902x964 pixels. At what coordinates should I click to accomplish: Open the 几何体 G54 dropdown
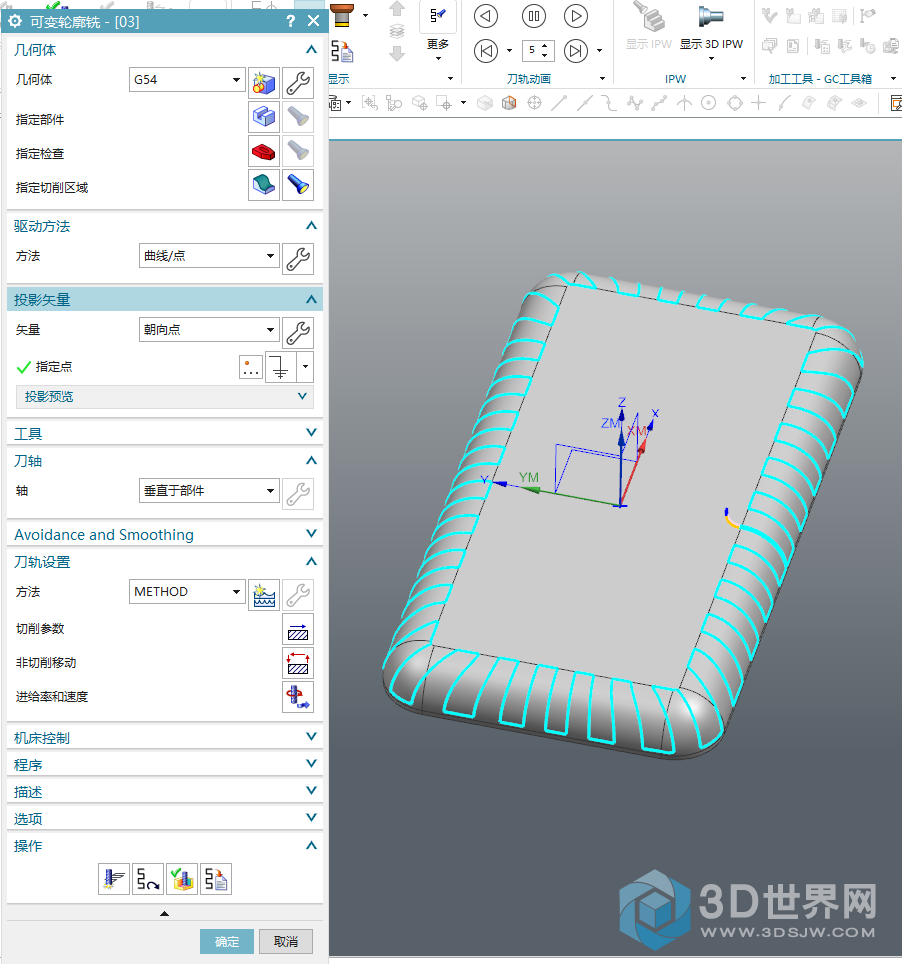(x=187, y=79)
